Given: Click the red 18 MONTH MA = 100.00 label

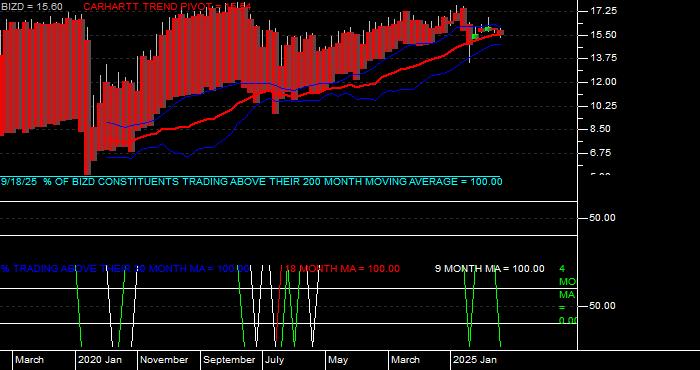Looking at the screenshot, I should [342, 269].
